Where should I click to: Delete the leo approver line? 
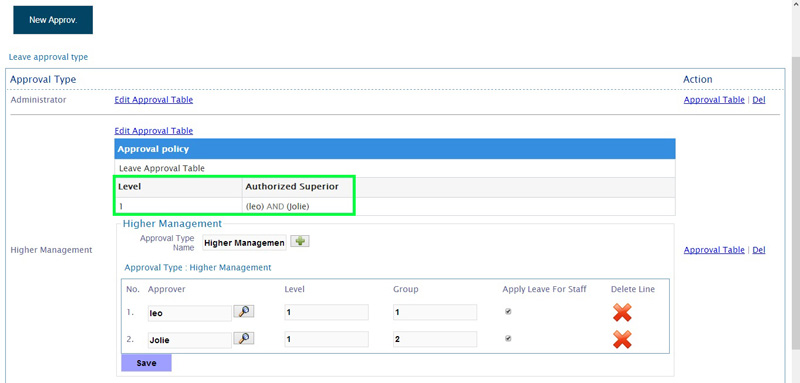622,313
